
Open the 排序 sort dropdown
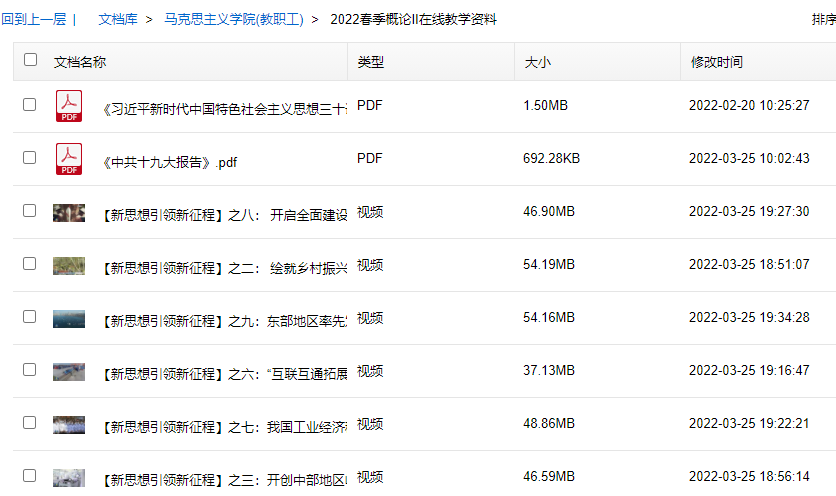click(823, 19)
